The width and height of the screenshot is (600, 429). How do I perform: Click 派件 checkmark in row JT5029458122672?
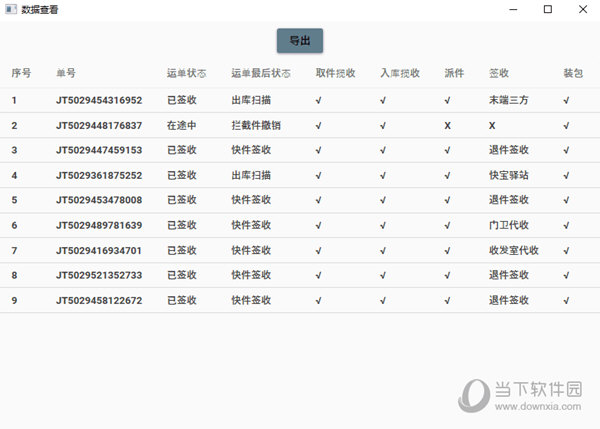point(447,300)
